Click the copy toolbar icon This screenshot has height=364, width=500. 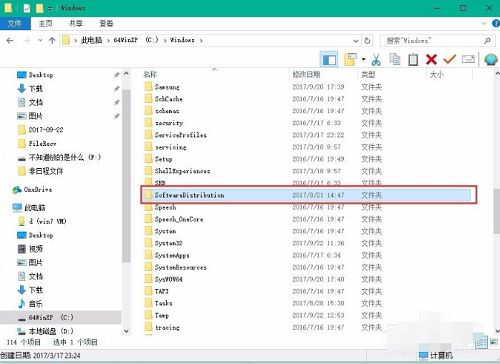[x=395, y=59]
